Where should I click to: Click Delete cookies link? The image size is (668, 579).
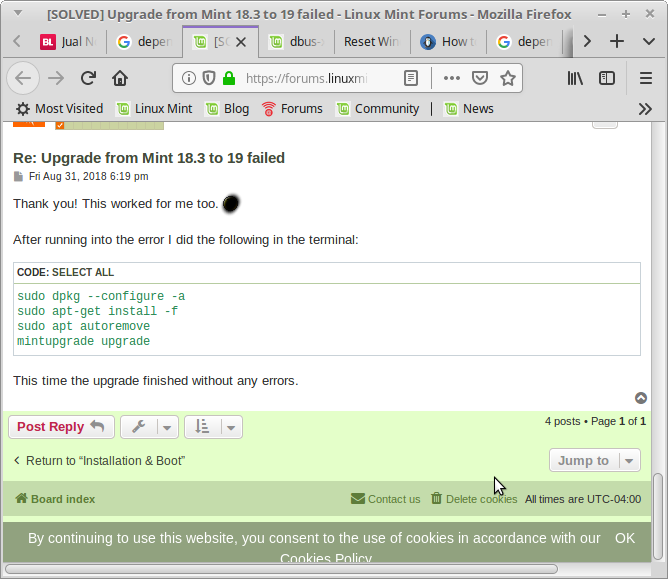coord(474,499)
